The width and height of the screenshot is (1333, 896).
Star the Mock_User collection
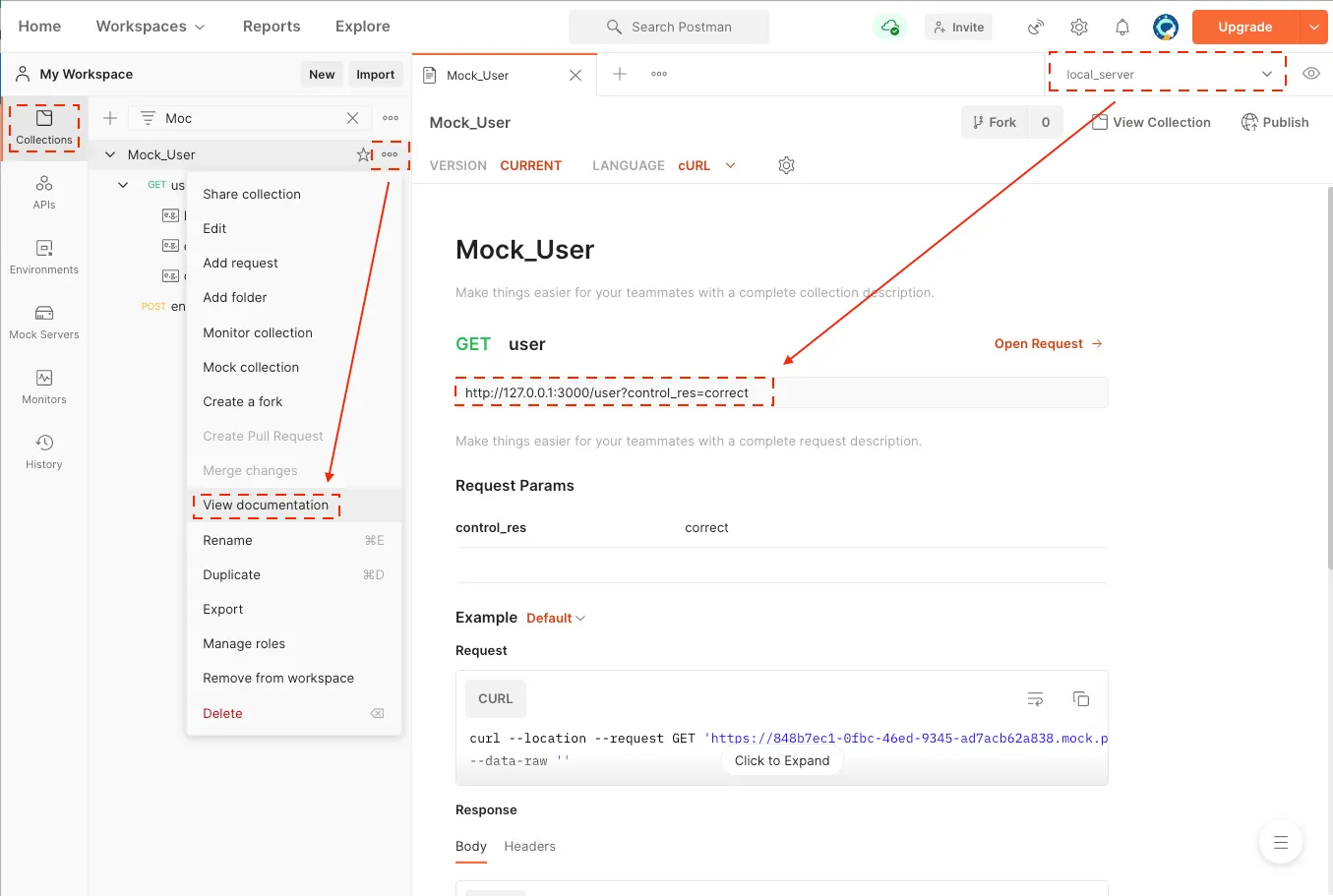pyautogui.click(x=364, y=154)
